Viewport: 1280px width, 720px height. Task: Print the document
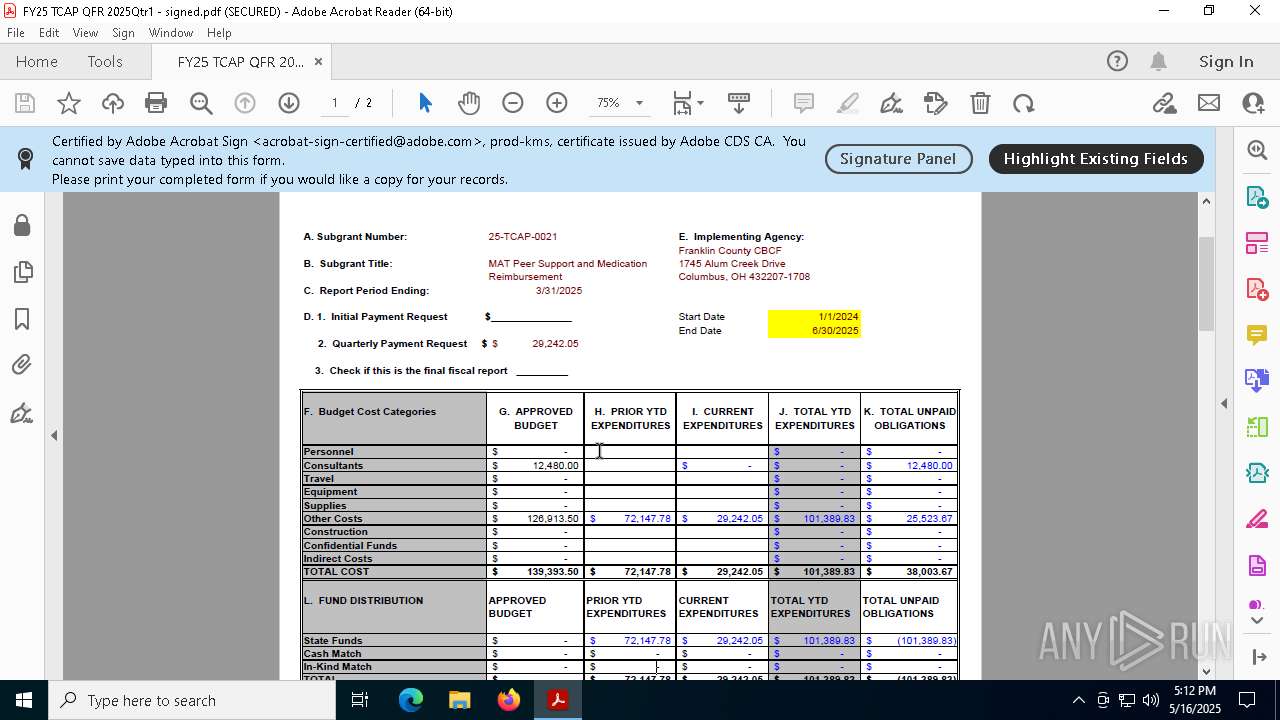pos(156,103)
